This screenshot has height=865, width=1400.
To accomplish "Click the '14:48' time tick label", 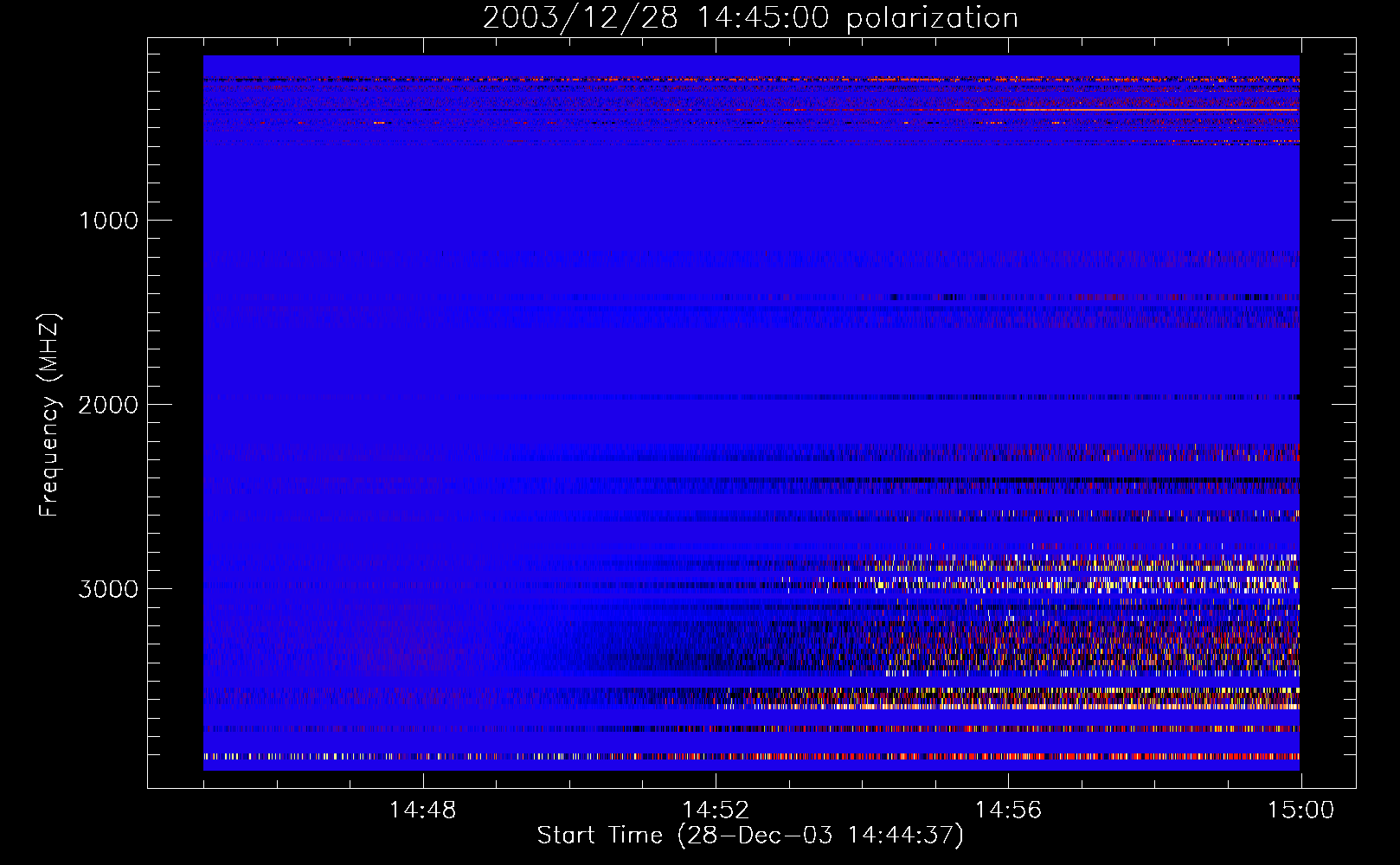I will click(422, 811).
